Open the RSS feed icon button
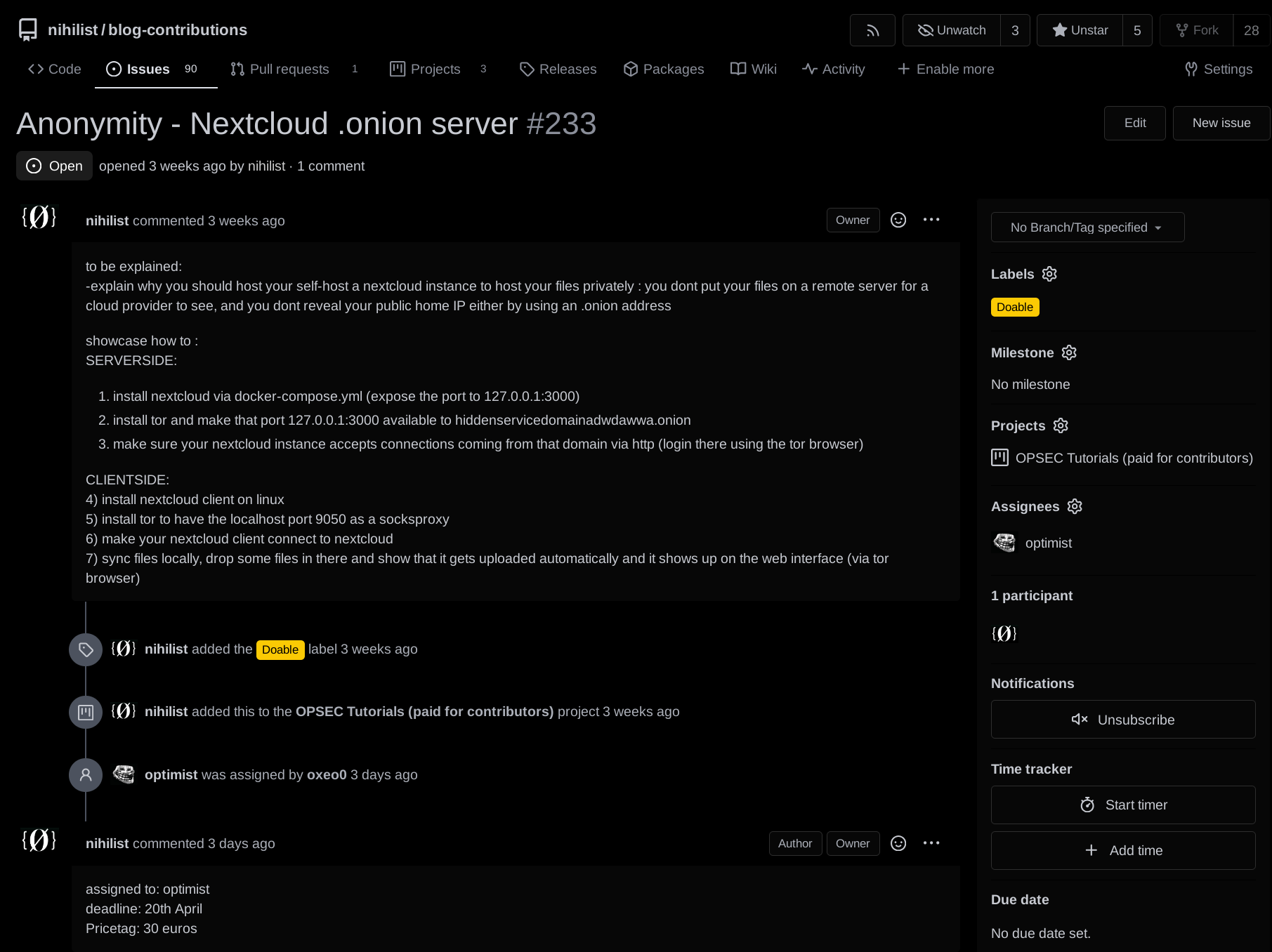The width and height of the screenshot is (1272, 952). 872,30
